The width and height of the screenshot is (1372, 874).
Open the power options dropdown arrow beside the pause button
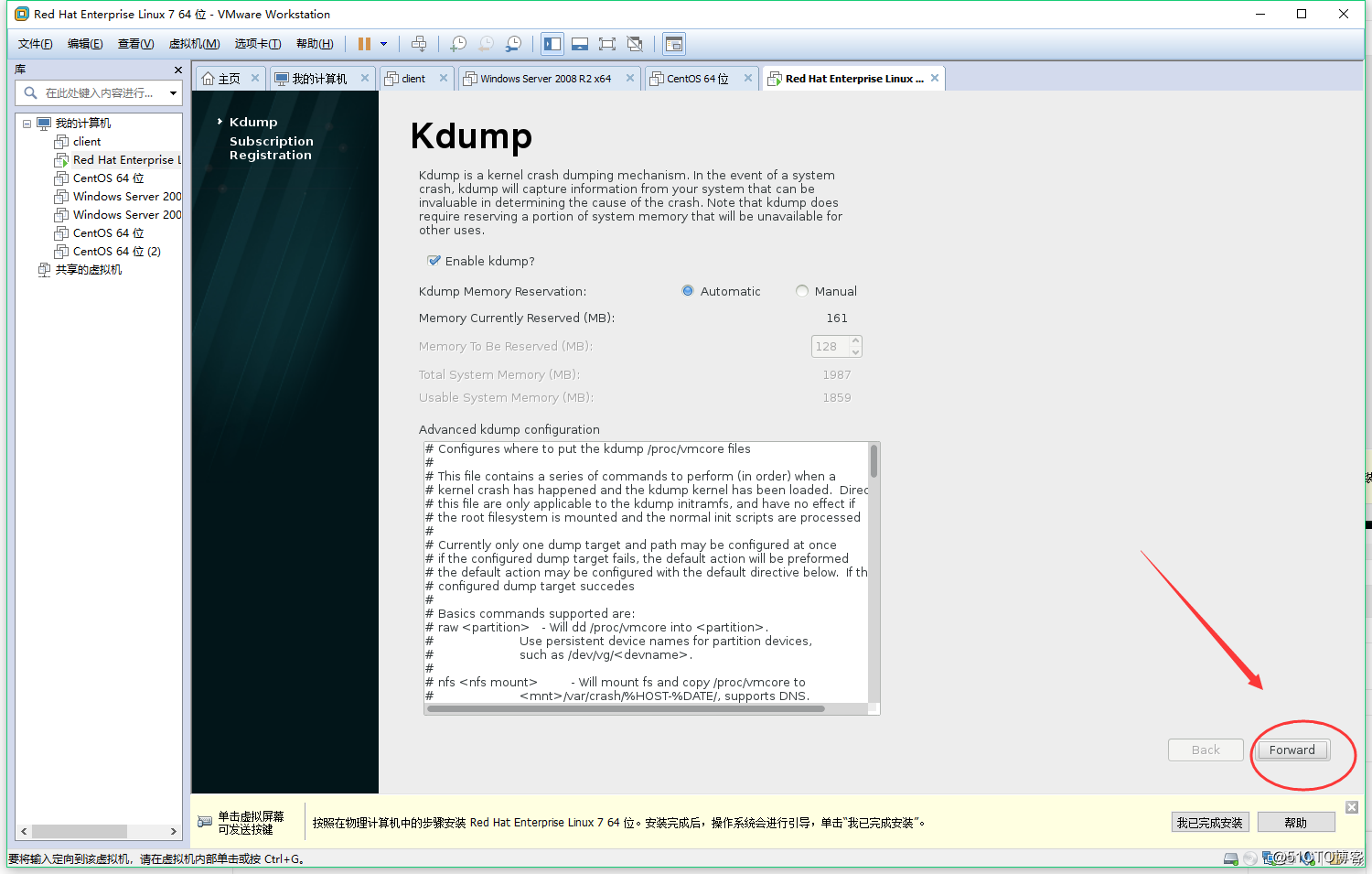tap(383, 44)
